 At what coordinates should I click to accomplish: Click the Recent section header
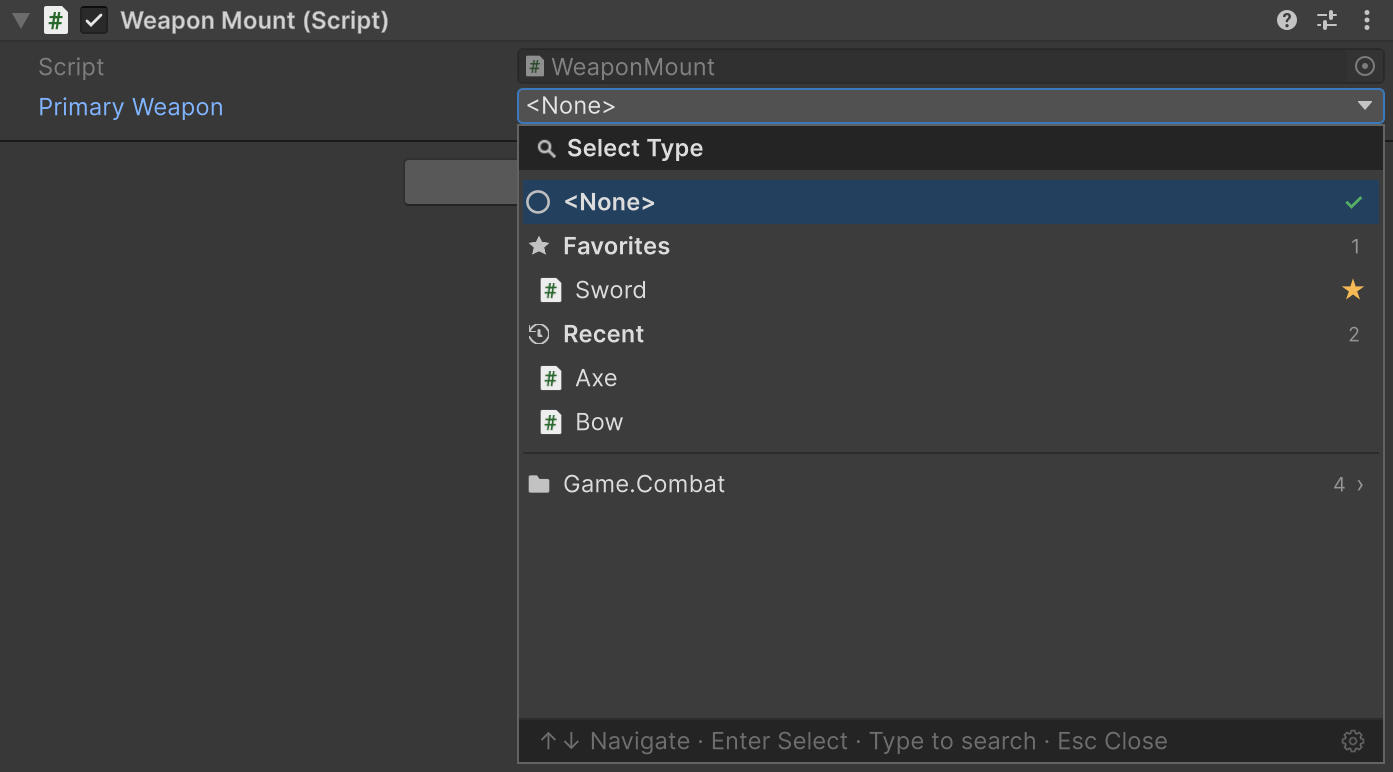pyautogui.click(x=951, y=334)
